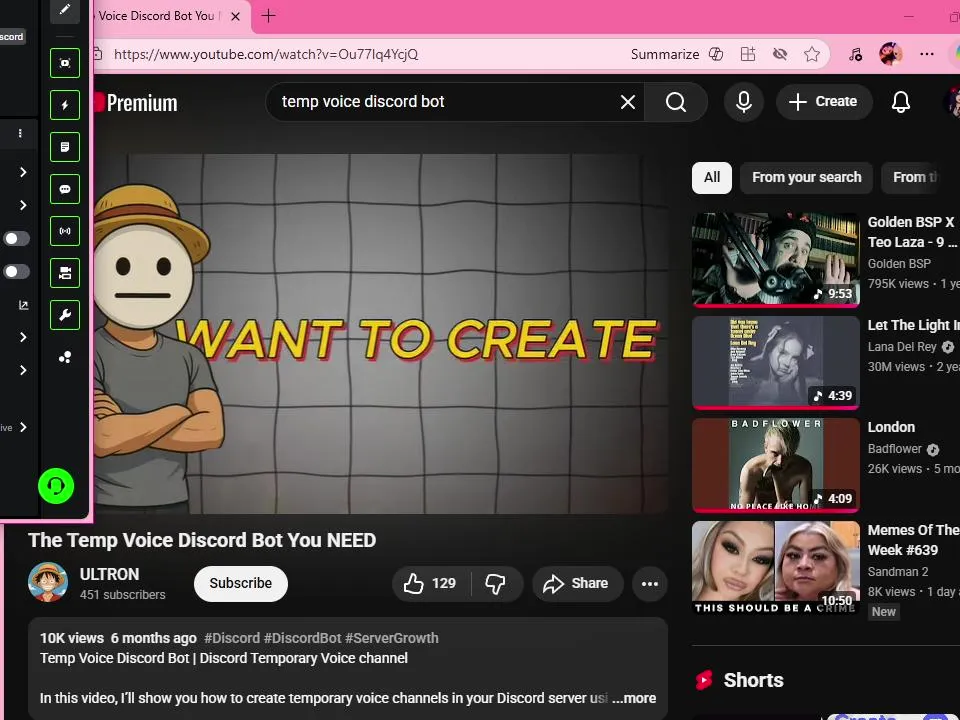Click the Summarize button in address bar
Screen dimensions: 960x720
tap(665, 54)
